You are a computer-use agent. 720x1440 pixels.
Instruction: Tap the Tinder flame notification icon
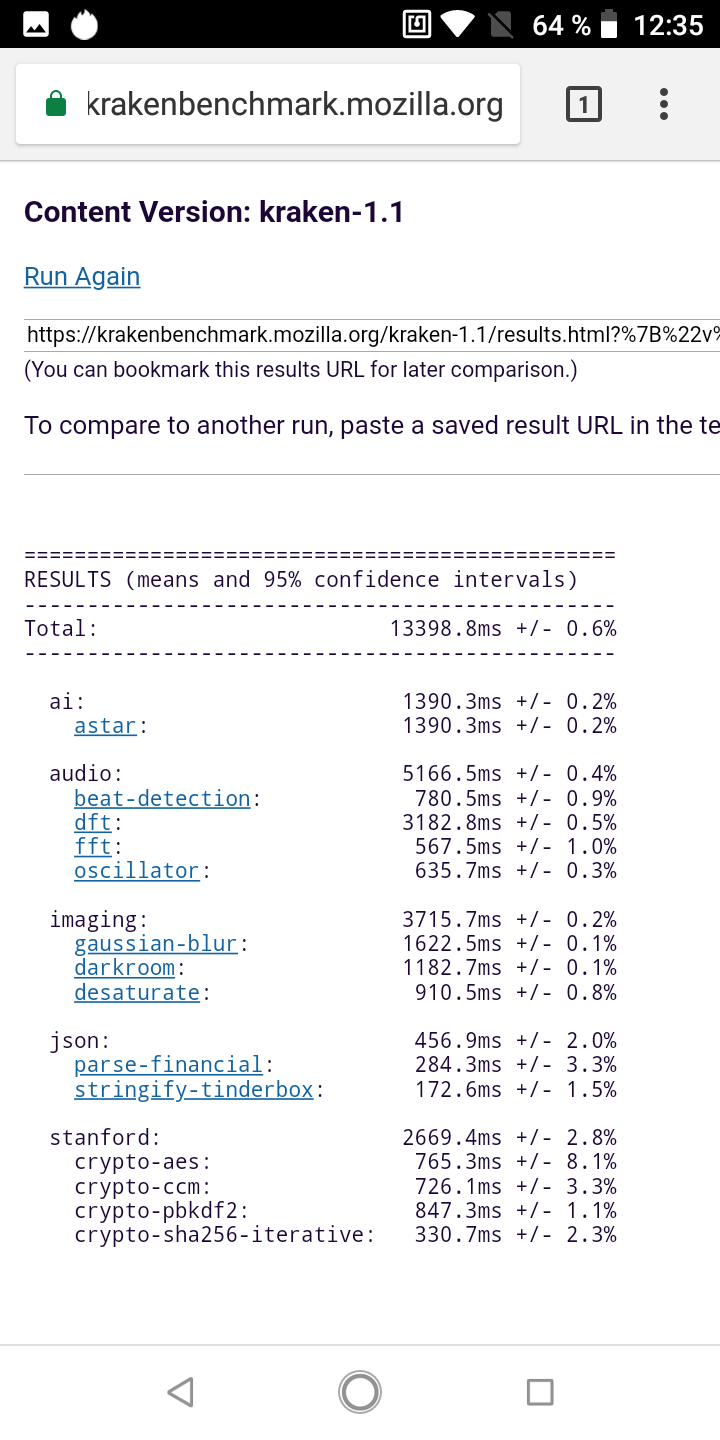pyautogui.click(x=85, y=25)
